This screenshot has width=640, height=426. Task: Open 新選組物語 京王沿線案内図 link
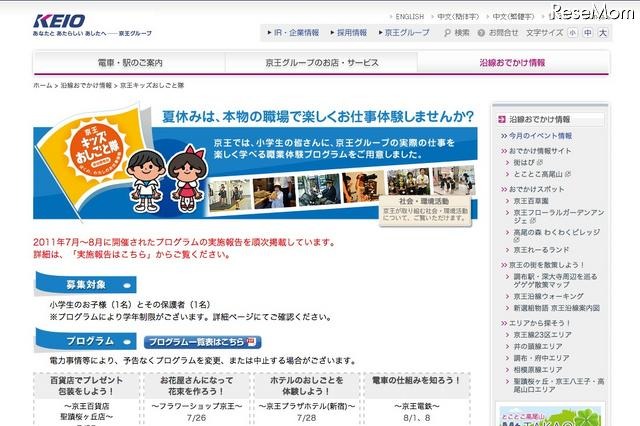[556, 308]
